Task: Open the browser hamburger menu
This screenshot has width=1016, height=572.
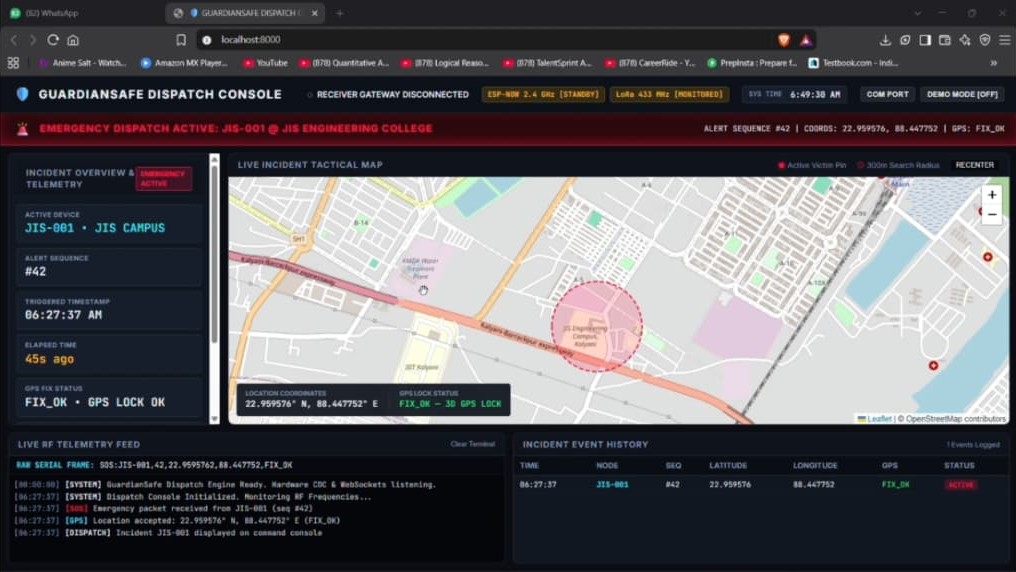Action: [x=1004, y=40]
